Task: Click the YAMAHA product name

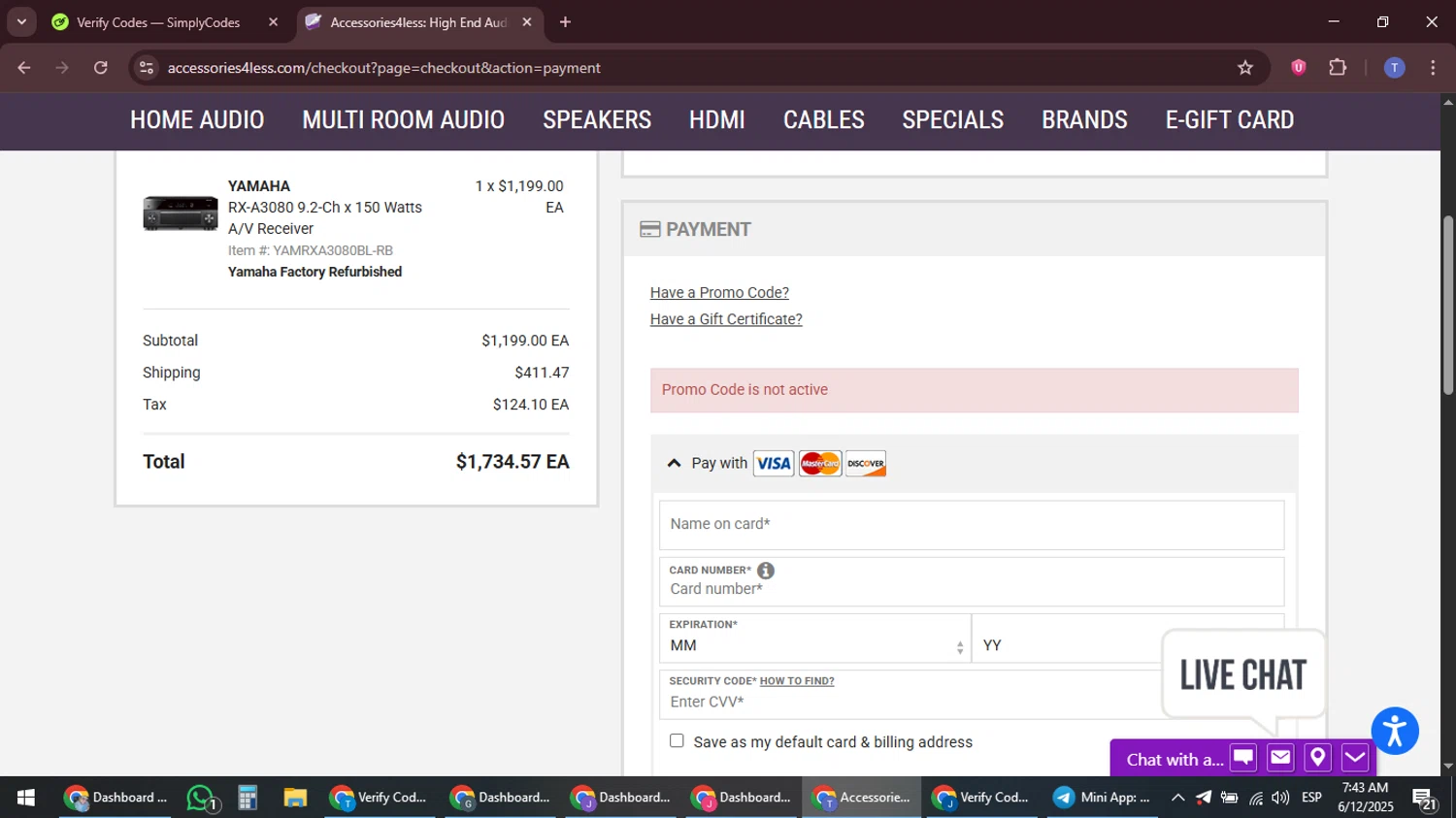Action: pyautogui.click(x=259, y=186)
